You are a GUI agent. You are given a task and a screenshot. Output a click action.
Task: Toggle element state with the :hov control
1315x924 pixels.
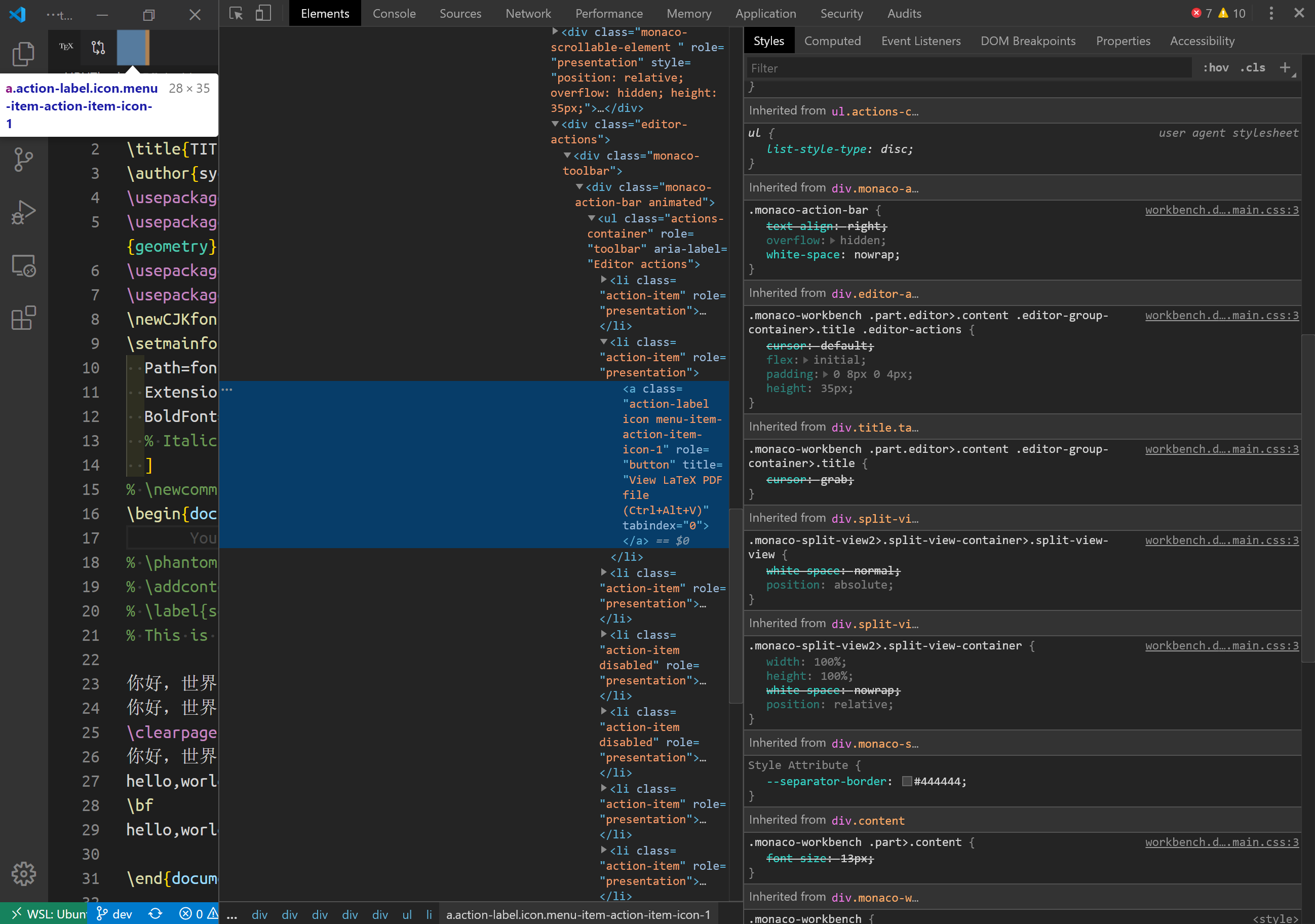tap(1217, 67)
